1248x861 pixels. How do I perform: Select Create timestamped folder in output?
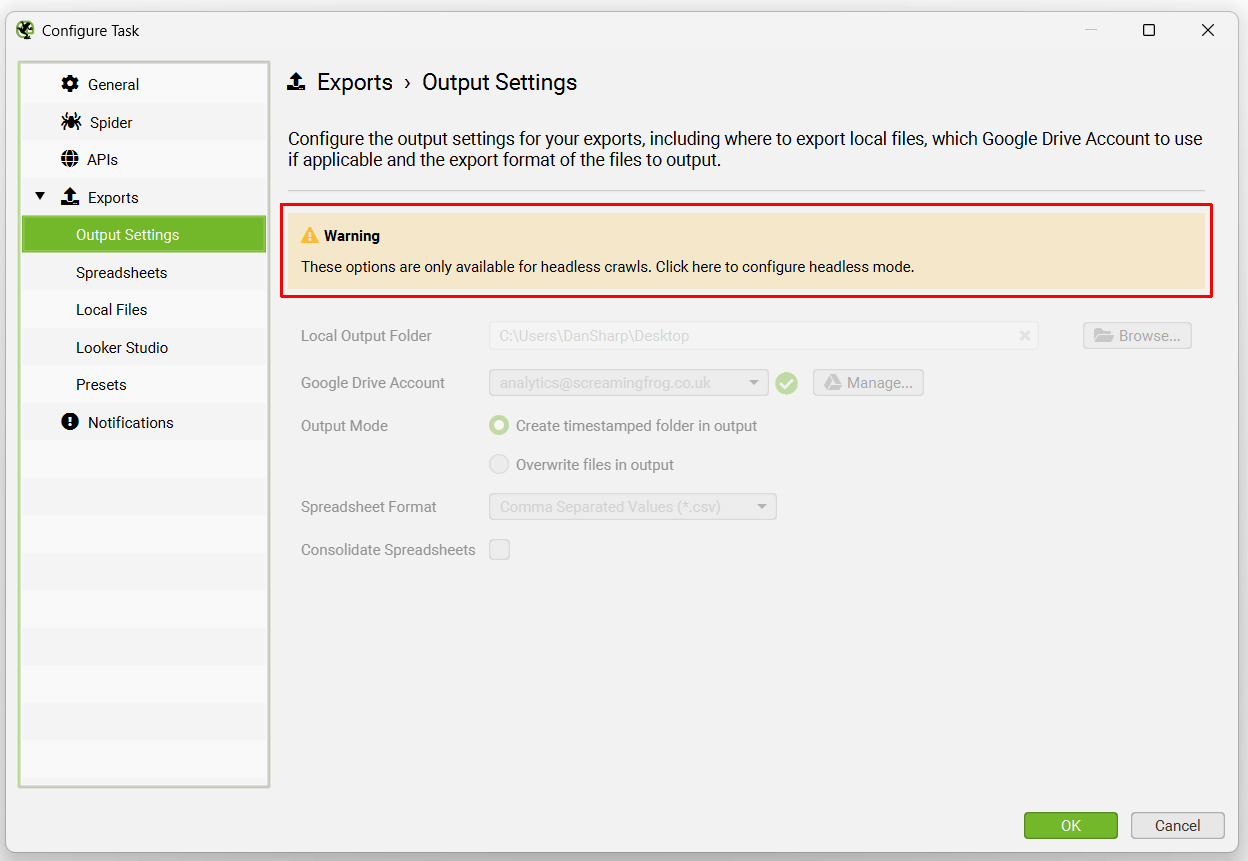tap(499, 425)
